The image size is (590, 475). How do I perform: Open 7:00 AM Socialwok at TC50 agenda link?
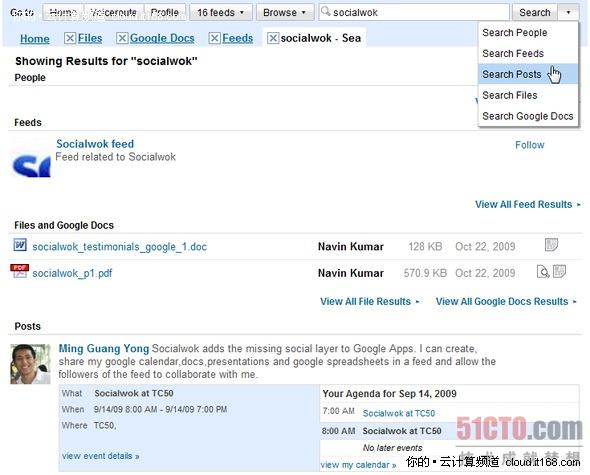coord(398,413)
